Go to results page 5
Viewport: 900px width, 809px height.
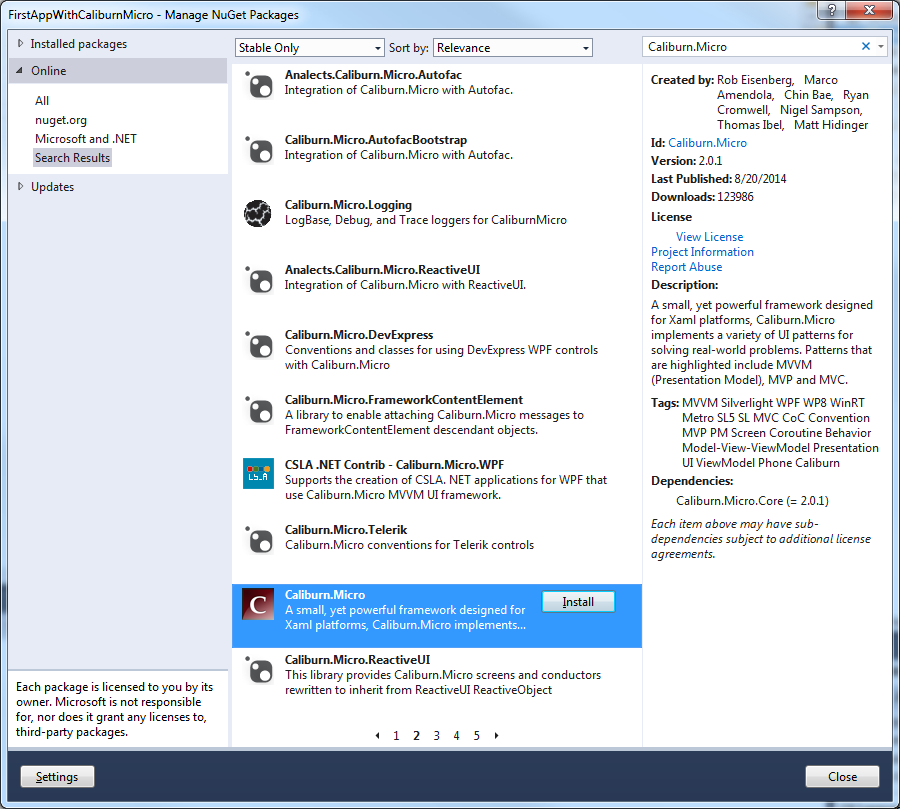[476, 736]
